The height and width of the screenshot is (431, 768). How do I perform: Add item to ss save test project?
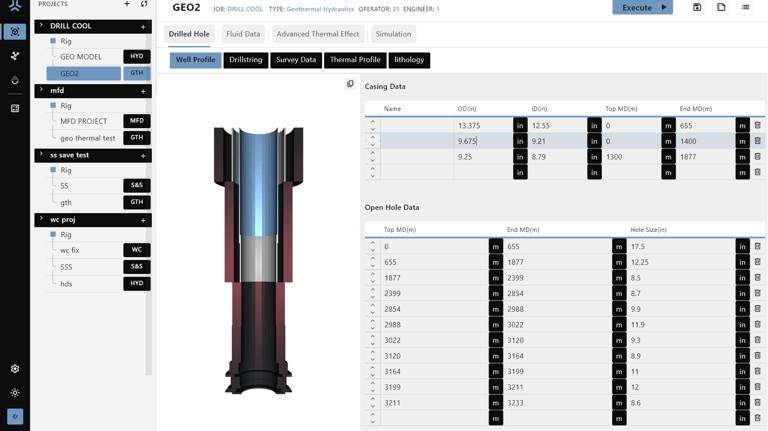pos(143,156)
